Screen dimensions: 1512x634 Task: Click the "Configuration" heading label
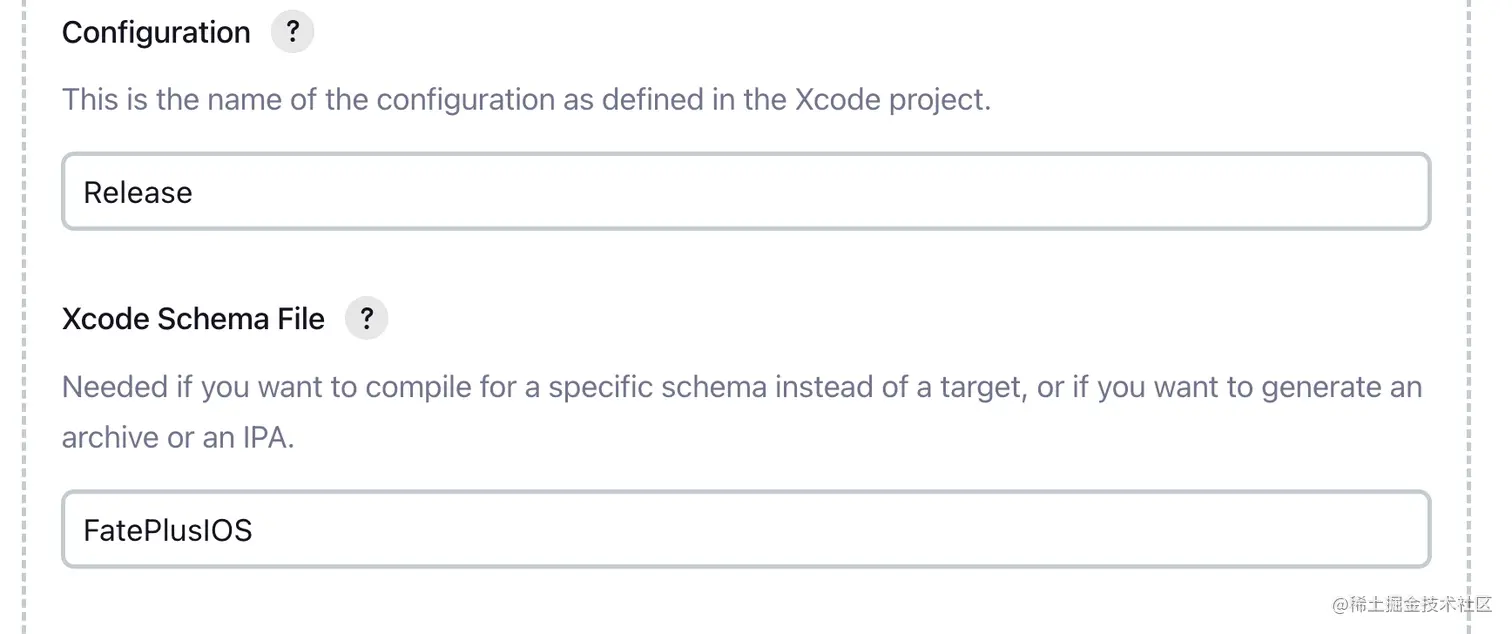click(x=156, y=32)
